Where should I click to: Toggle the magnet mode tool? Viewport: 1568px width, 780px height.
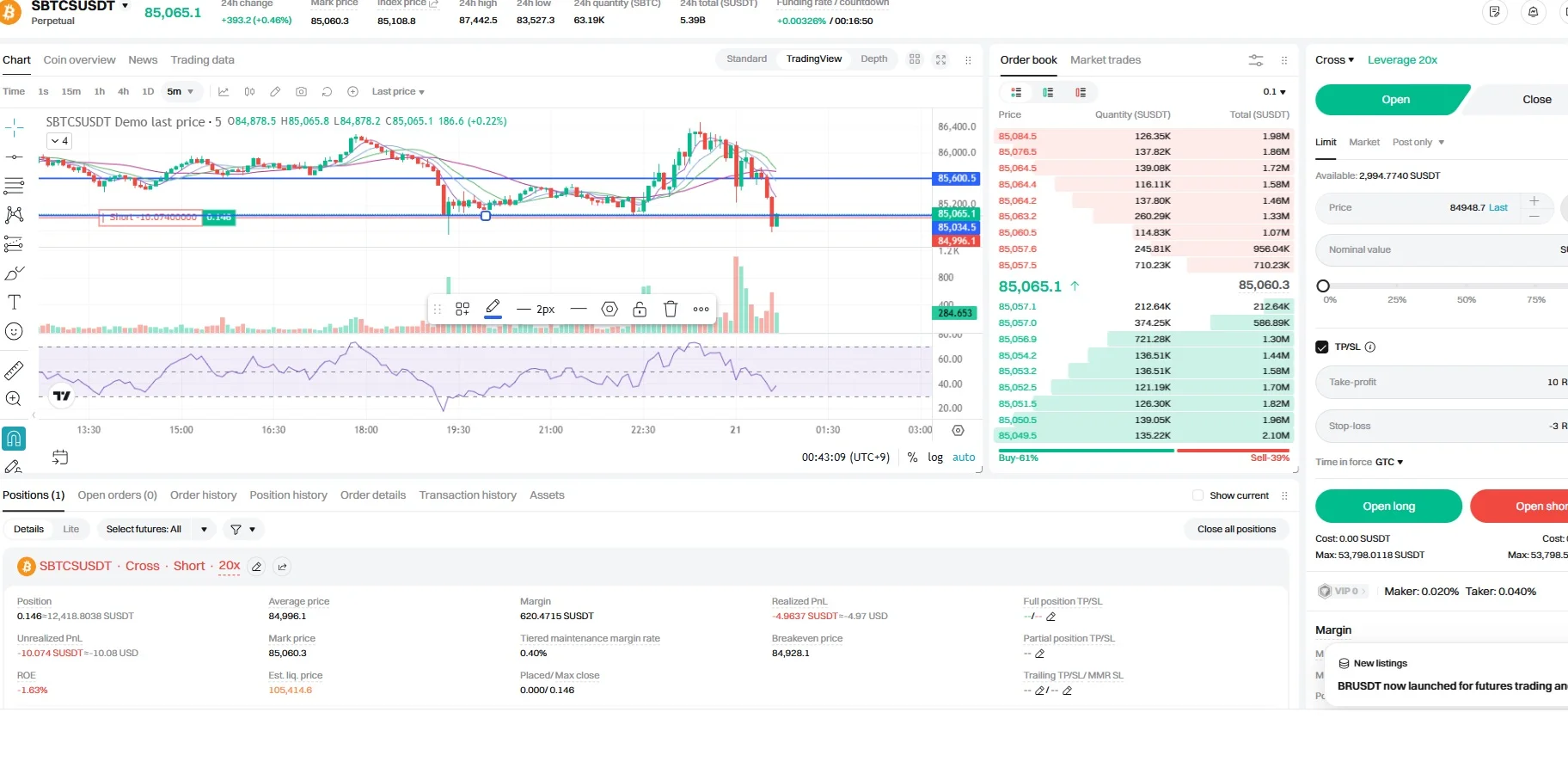pos(15,439)
